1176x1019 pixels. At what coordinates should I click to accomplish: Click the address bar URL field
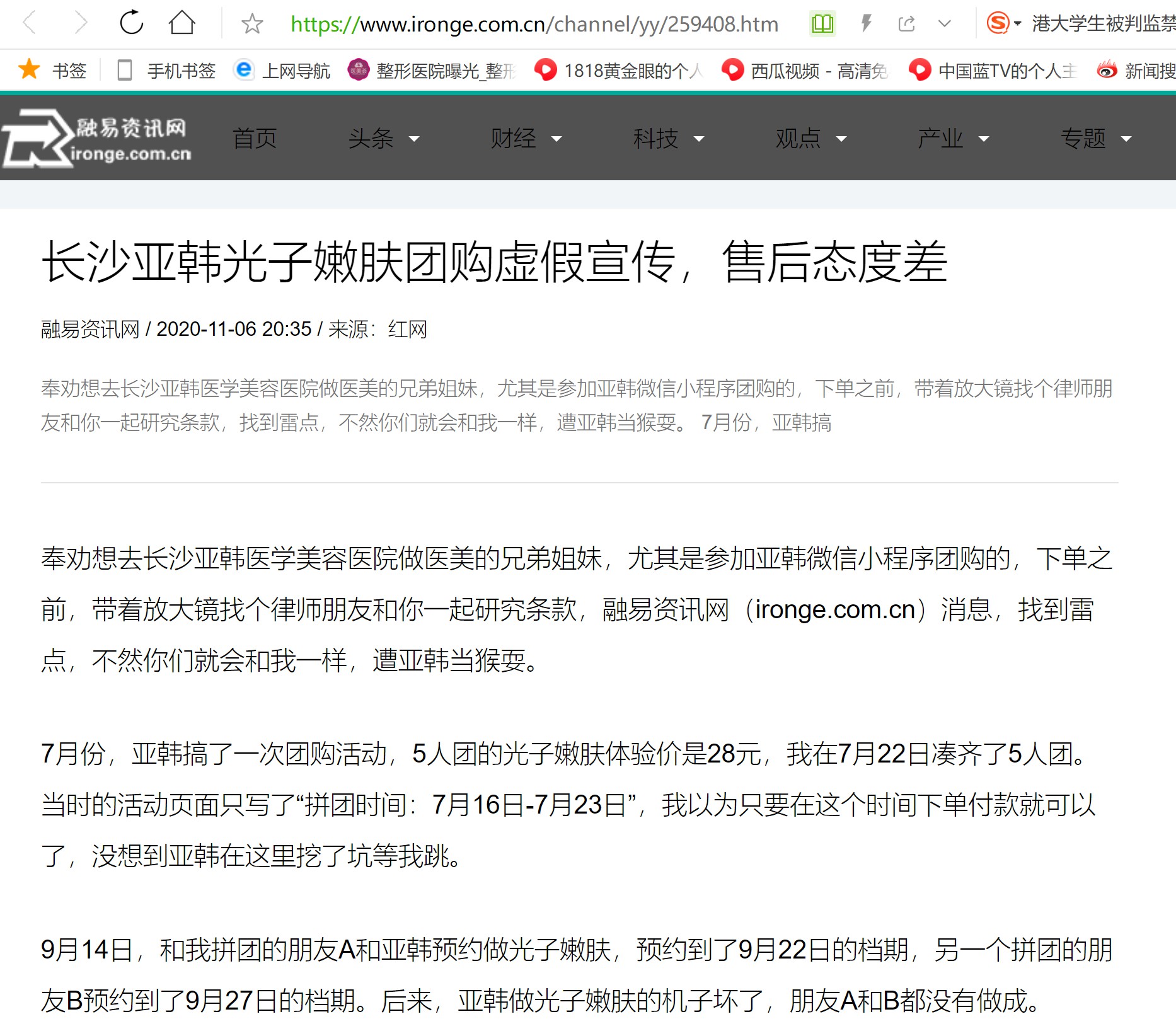tap(534, 24)
